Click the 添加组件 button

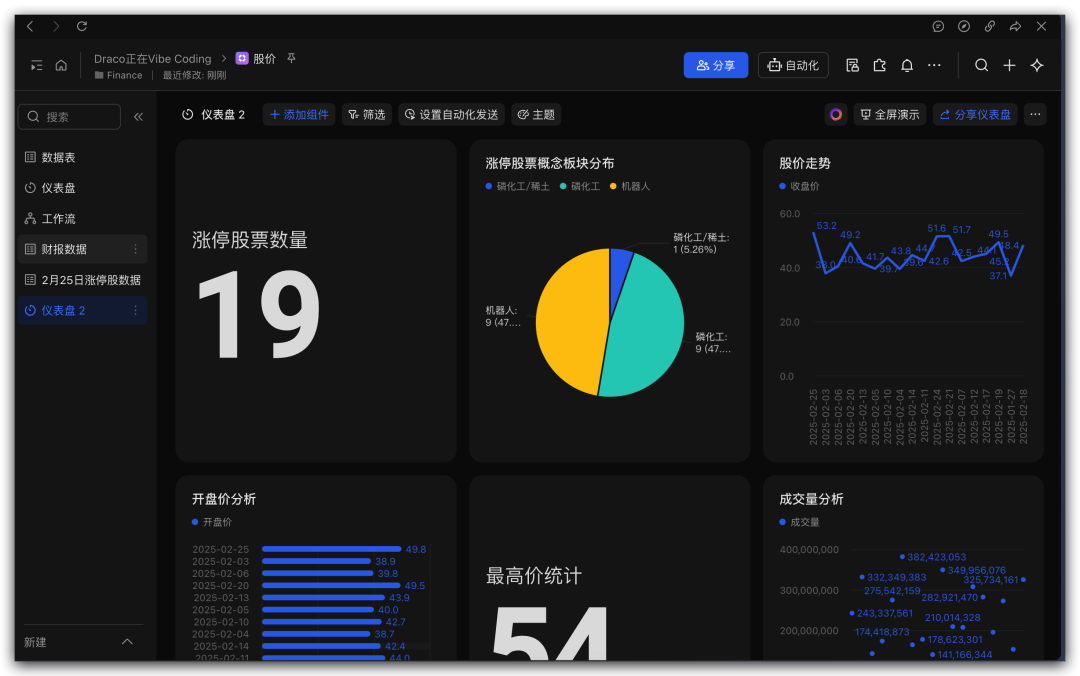click(x=299, y=115)
